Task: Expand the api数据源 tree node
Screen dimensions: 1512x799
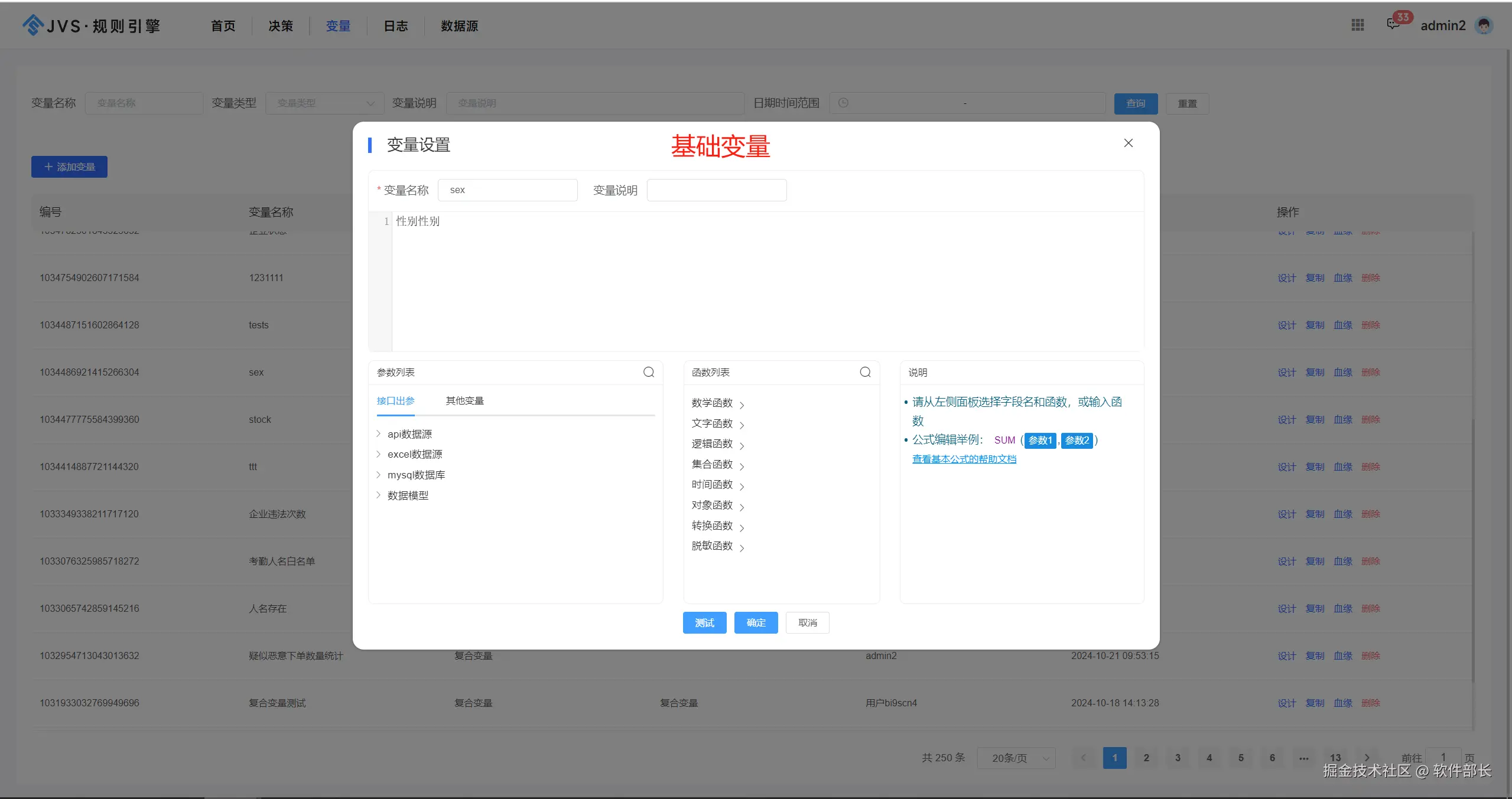Action: click(378, 433)
